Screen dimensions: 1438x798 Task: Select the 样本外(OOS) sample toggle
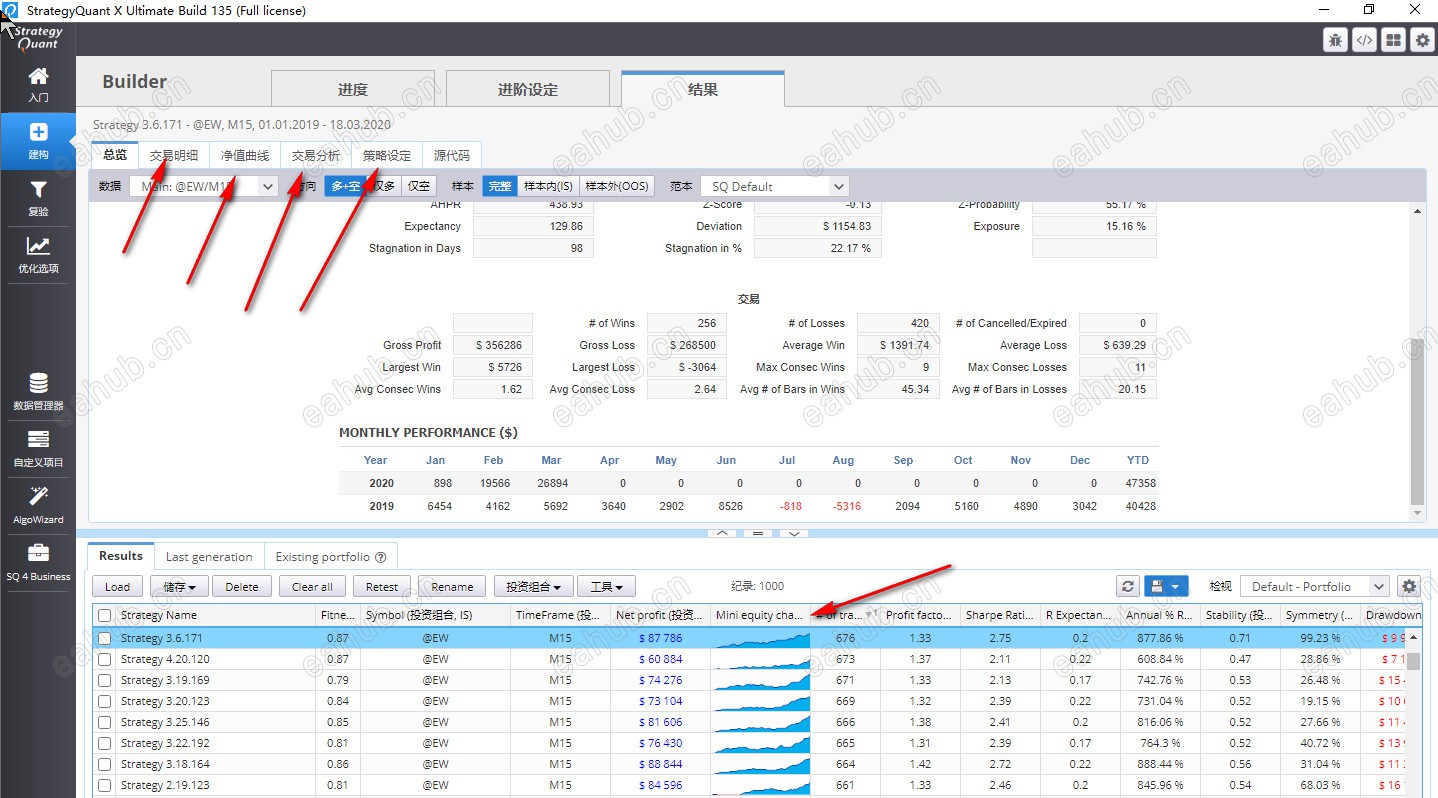616,186
